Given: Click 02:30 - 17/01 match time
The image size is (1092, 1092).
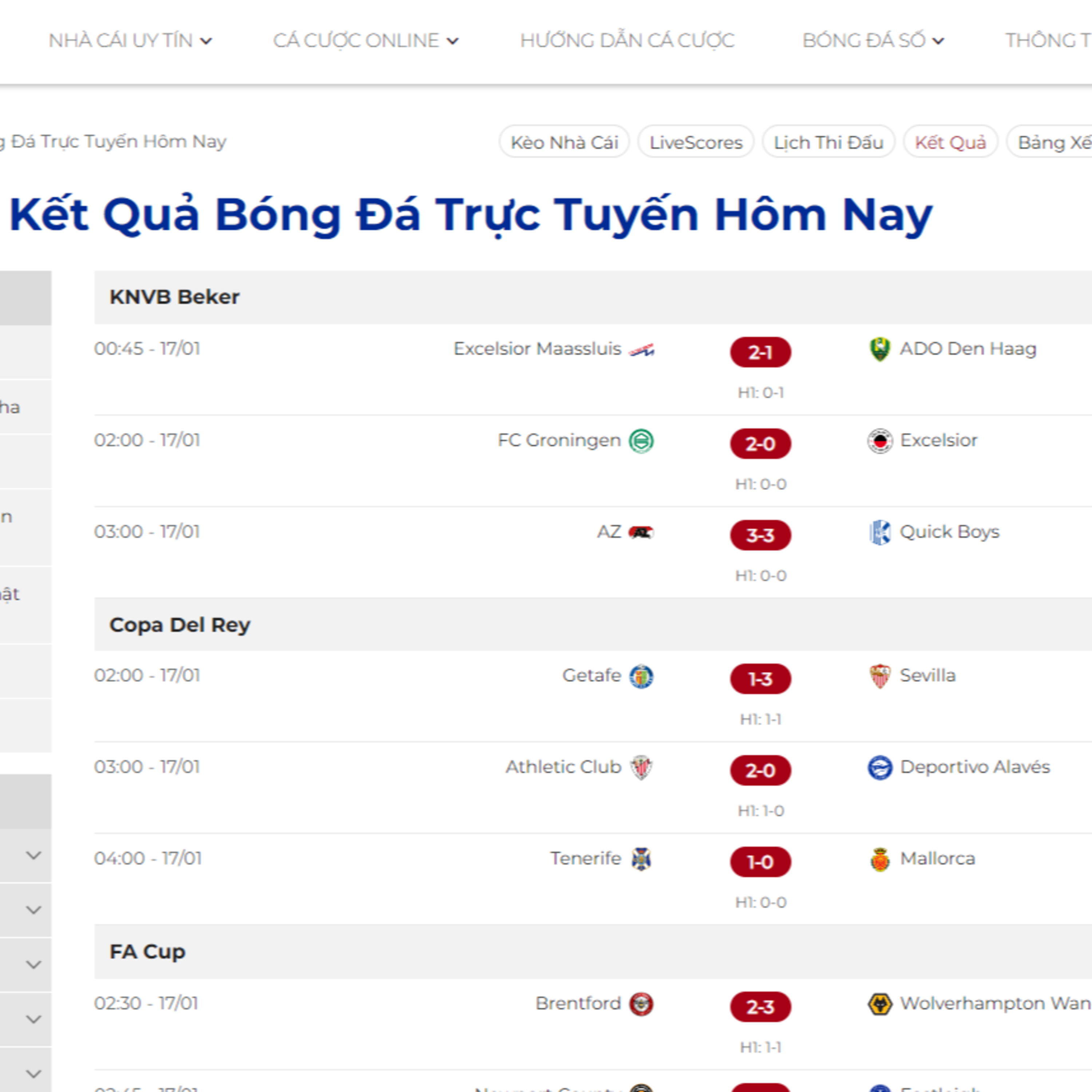Looking at the screenshot, I should click(146, 1003).
